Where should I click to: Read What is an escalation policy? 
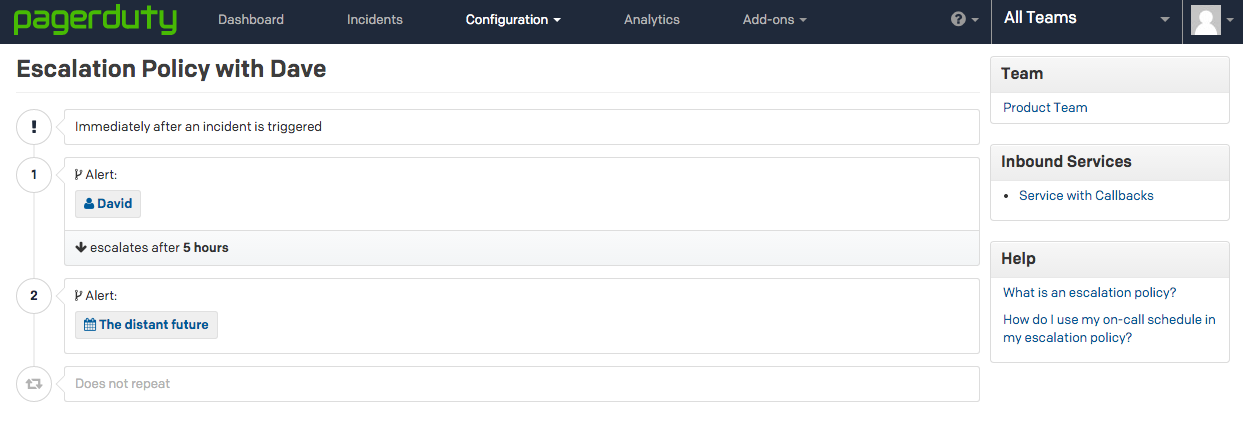point(1089,293)
